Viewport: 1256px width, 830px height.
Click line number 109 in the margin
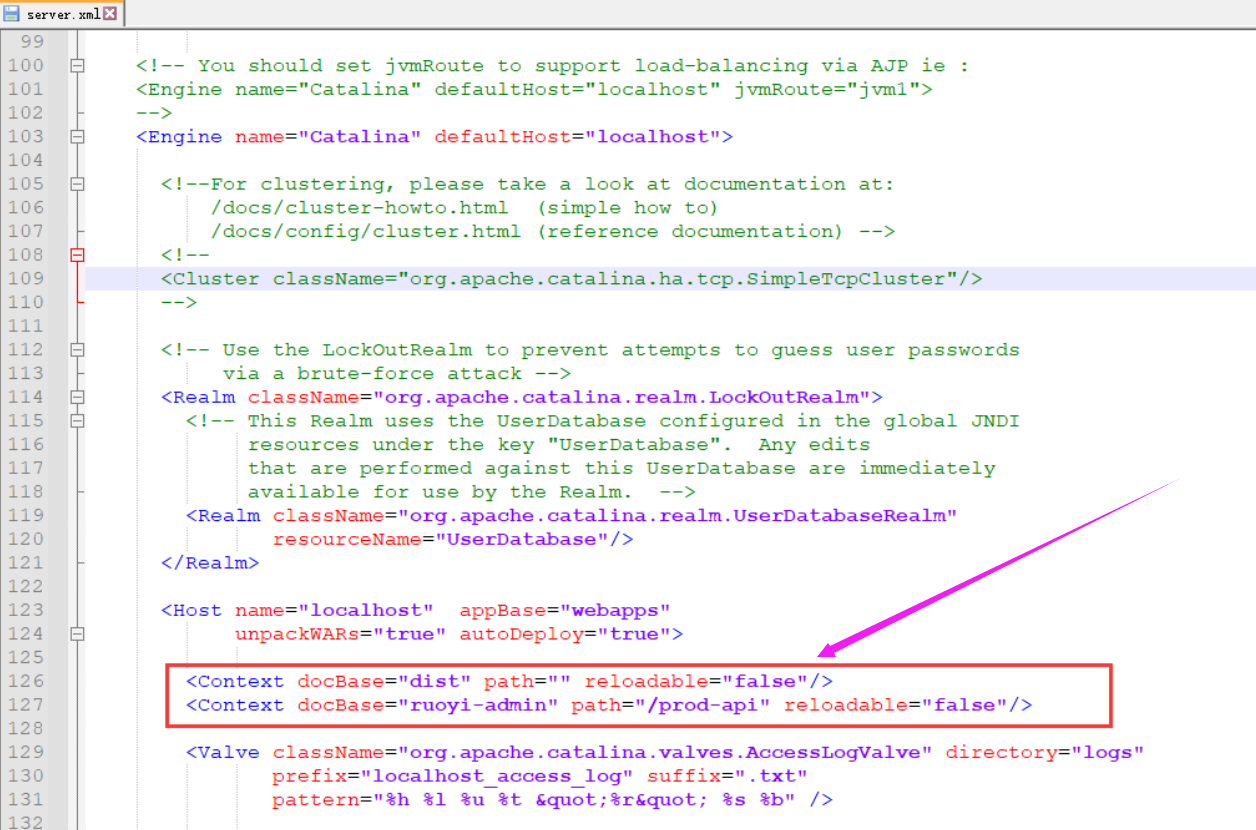[x=26, y=279]
